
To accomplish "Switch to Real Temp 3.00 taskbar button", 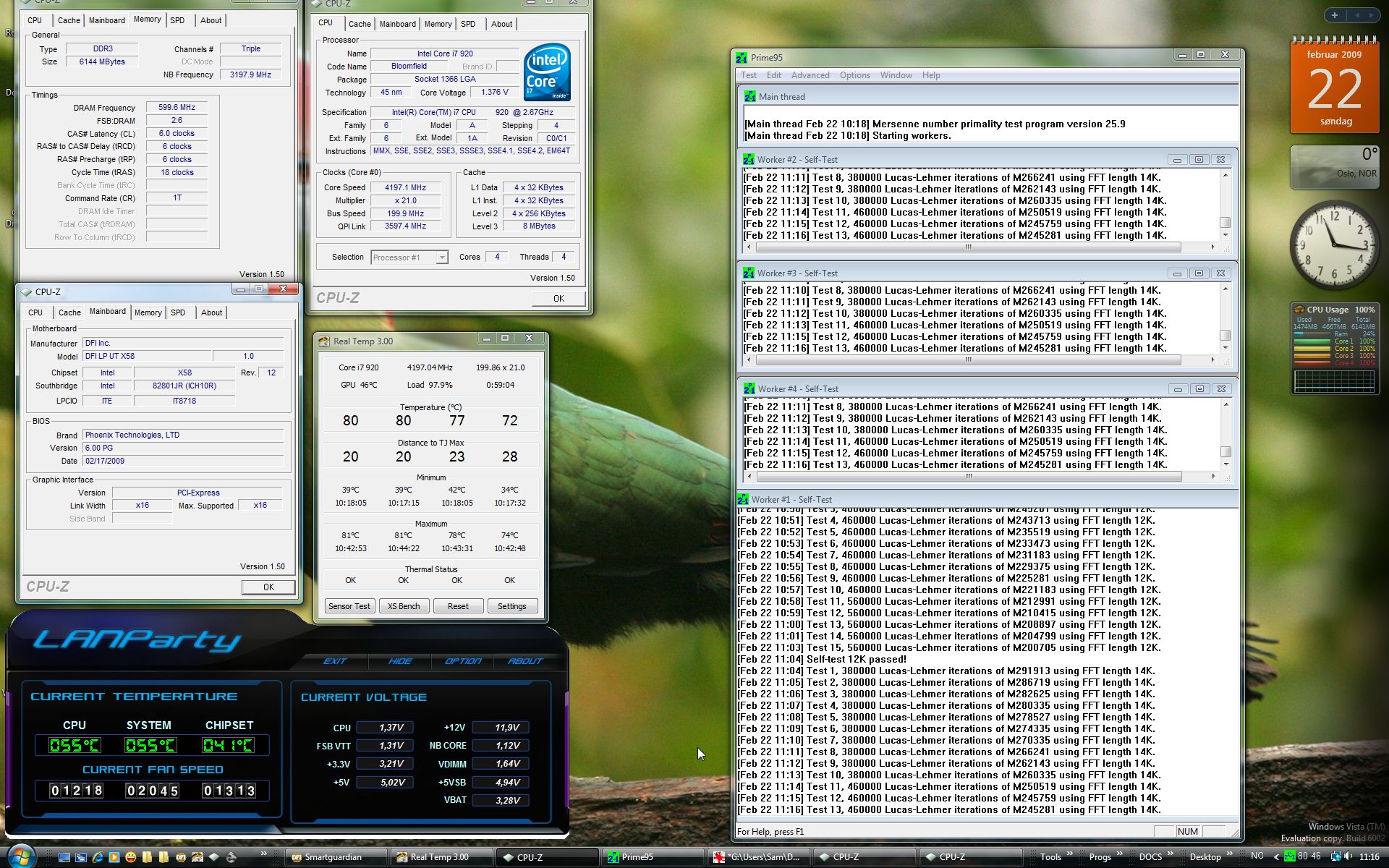I will pyautogui.click(x=442, y=857).
